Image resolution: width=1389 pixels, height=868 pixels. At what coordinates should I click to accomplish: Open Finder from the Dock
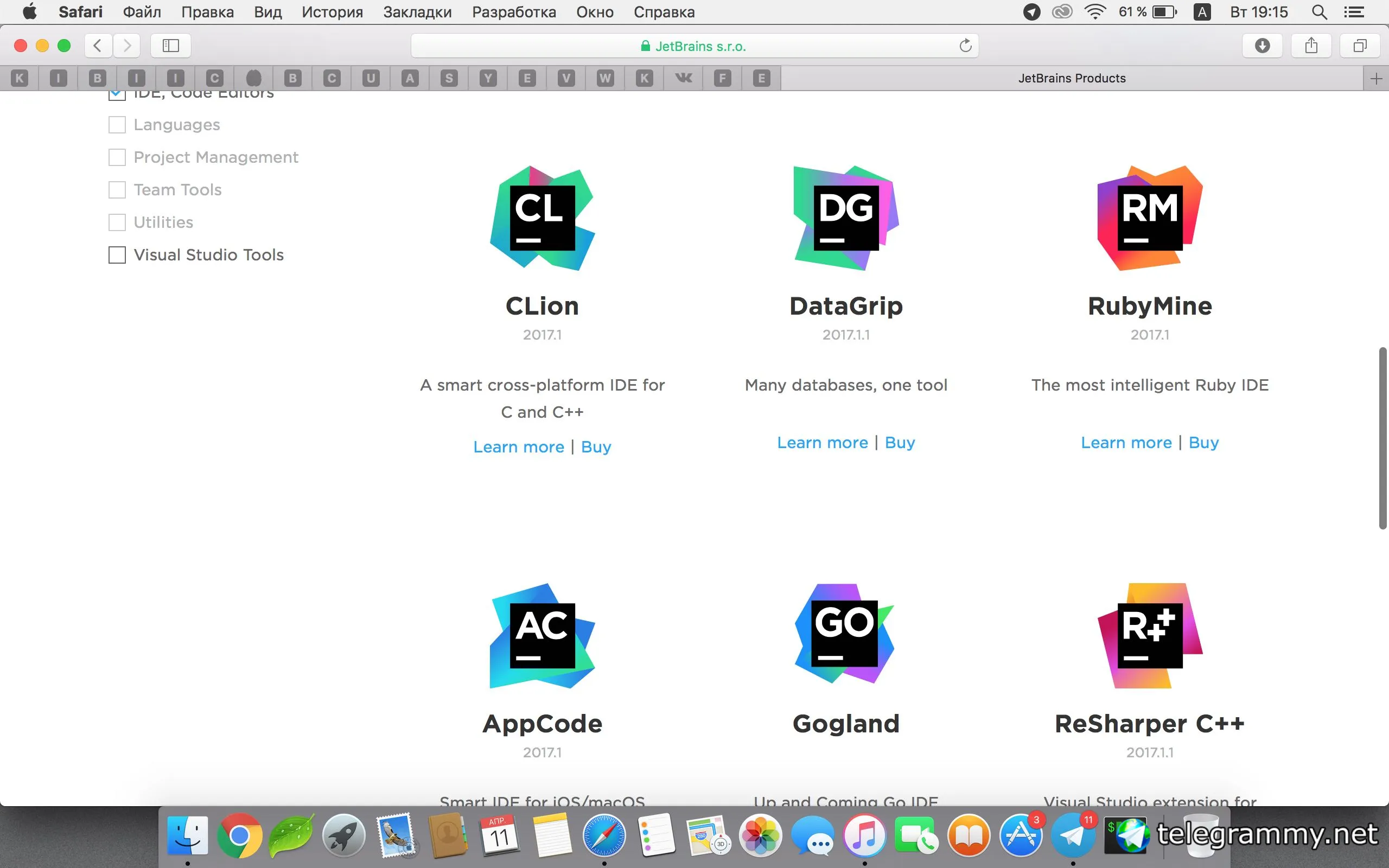pyautogui.click(x=188, y=835)
